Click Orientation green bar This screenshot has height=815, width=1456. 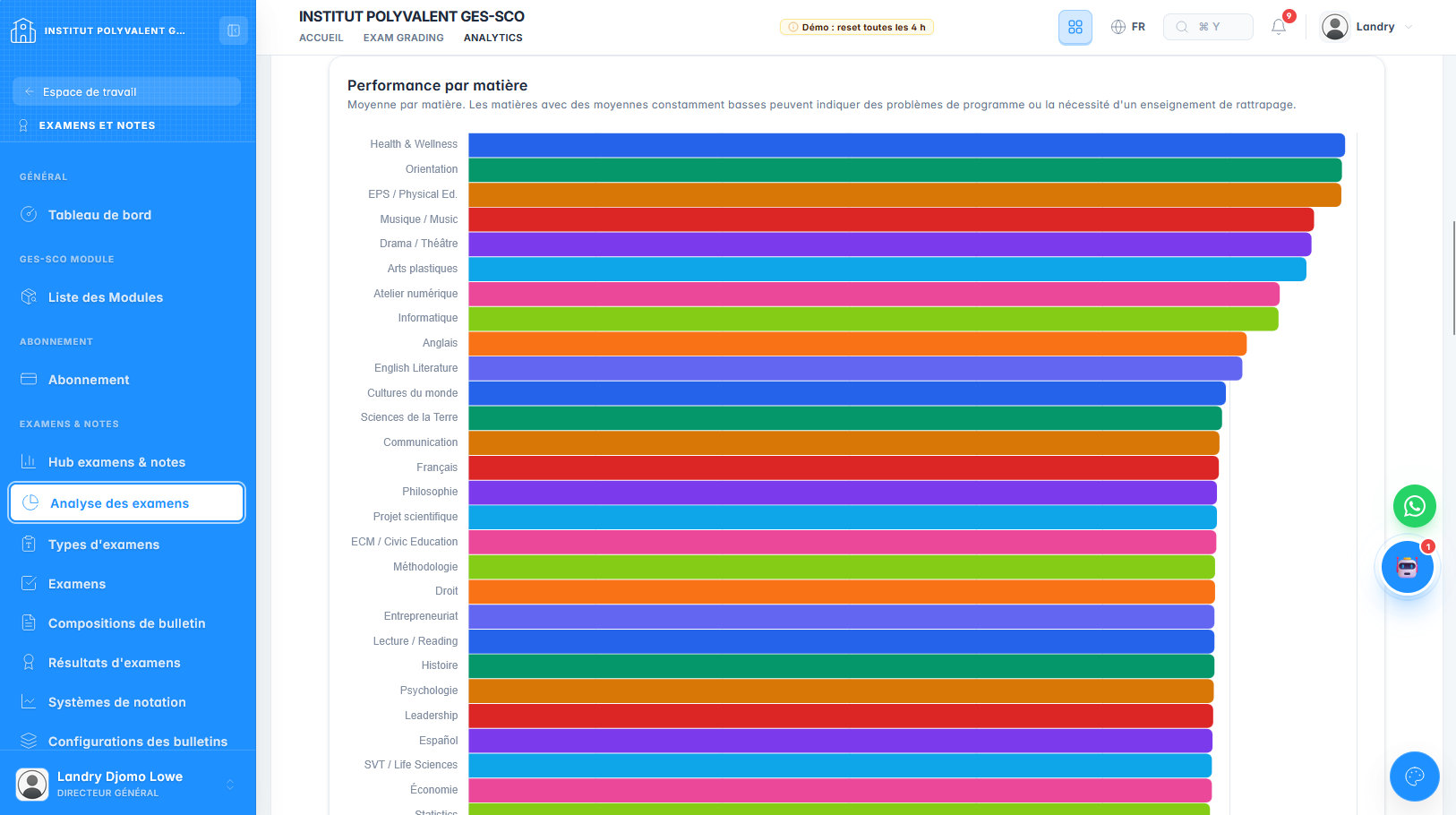coord(905,169)
